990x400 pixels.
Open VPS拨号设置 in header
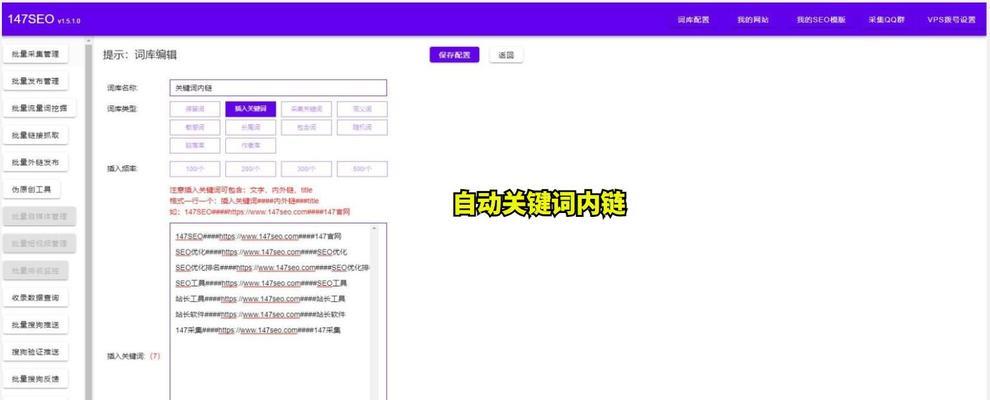click(x=951, y=20)
